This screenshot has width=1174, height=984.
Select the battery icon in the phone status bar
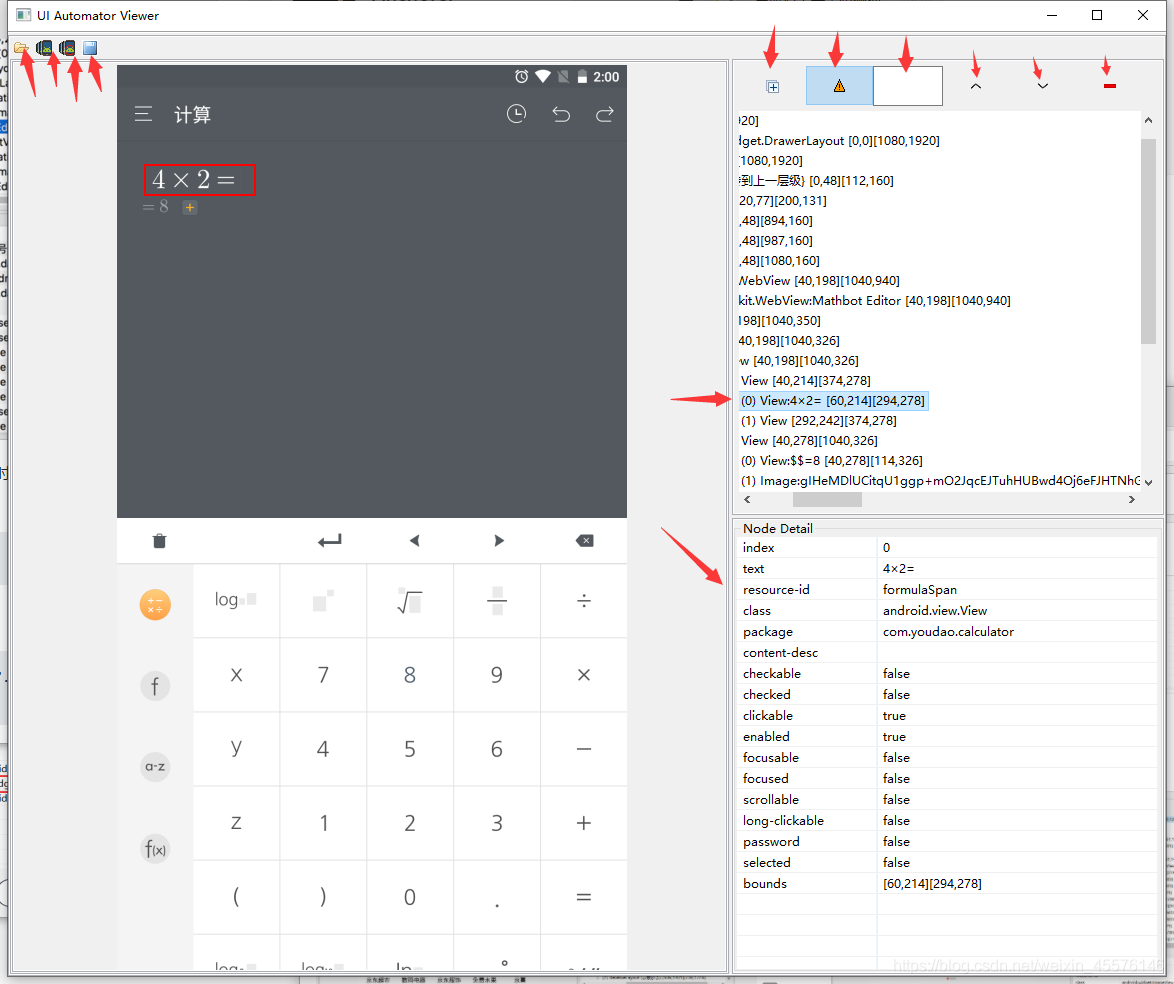[x=582, y=76]
